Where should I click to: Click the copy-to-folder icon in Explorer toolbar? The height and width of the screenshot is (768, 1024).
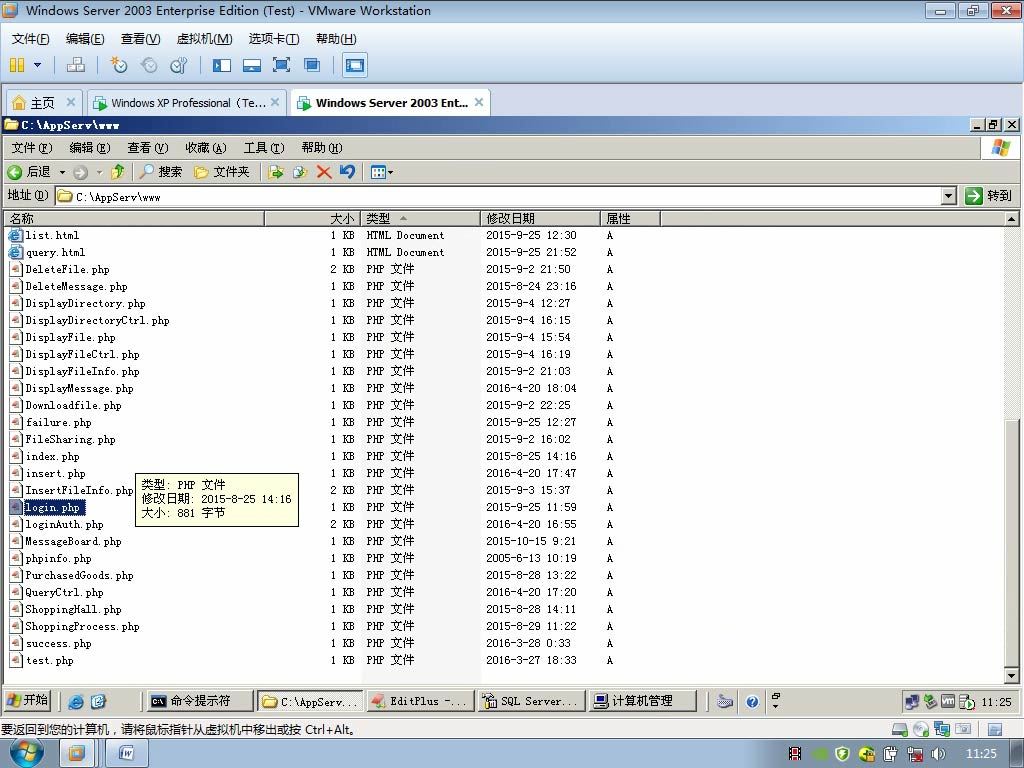point(300,172)
